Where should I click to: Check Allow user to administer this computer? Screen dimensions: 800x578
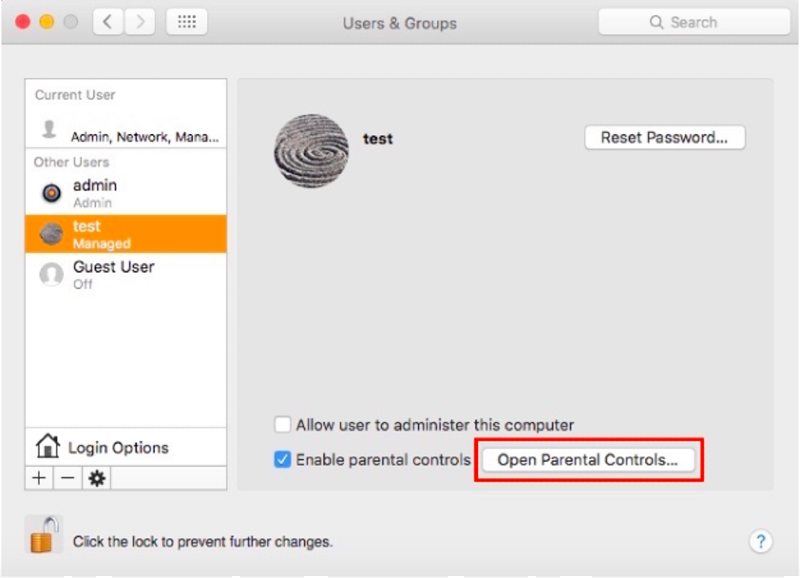click(283, 424)
